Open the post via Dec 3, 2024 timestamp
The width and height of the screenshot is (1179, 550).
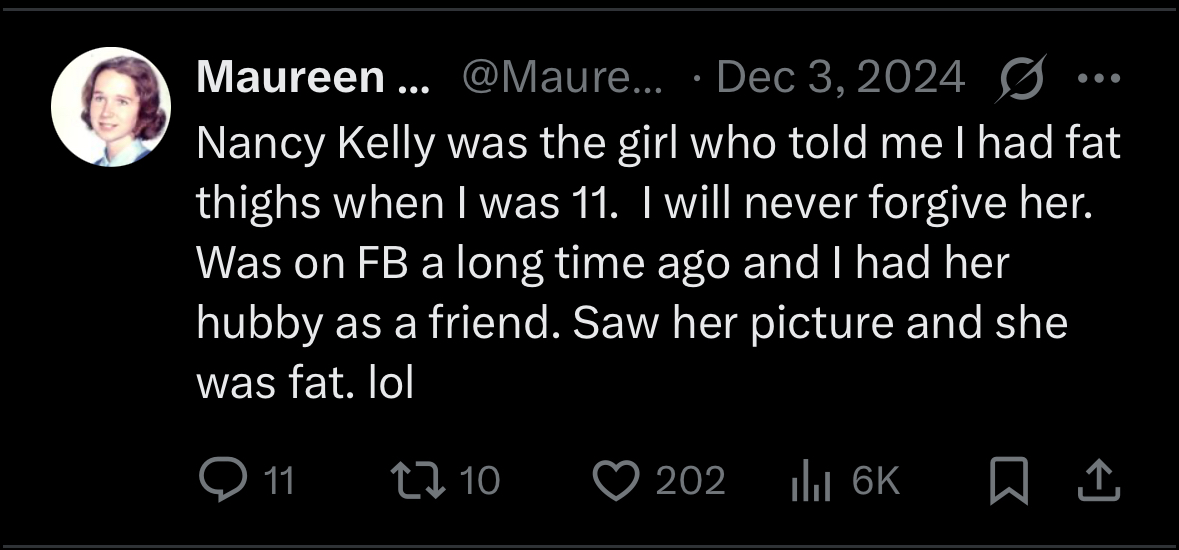(x=841, y=77)
